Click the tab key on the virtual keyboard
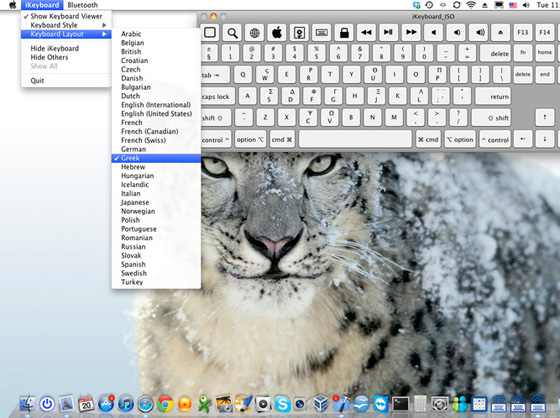The image size is (560, 418). coord(215,75)
